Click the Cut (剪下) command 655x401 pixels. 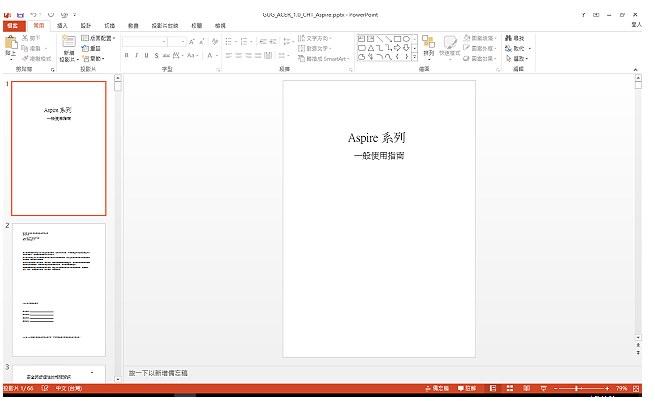(x=31, y=38)
